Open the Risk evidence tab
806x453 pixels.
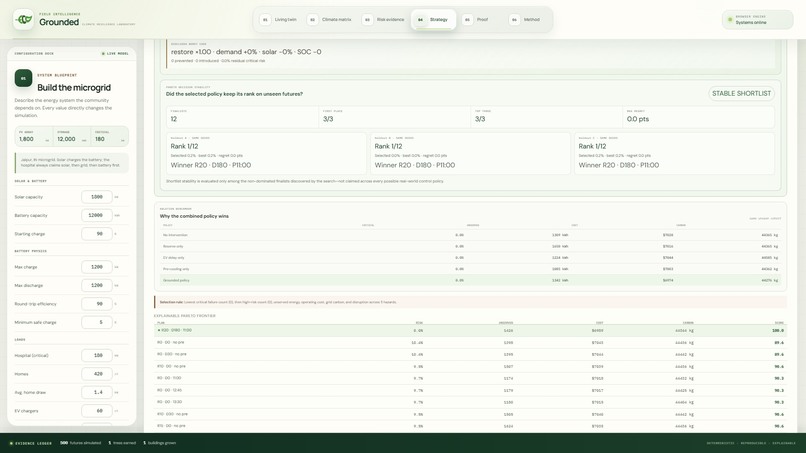pos(384,20)
